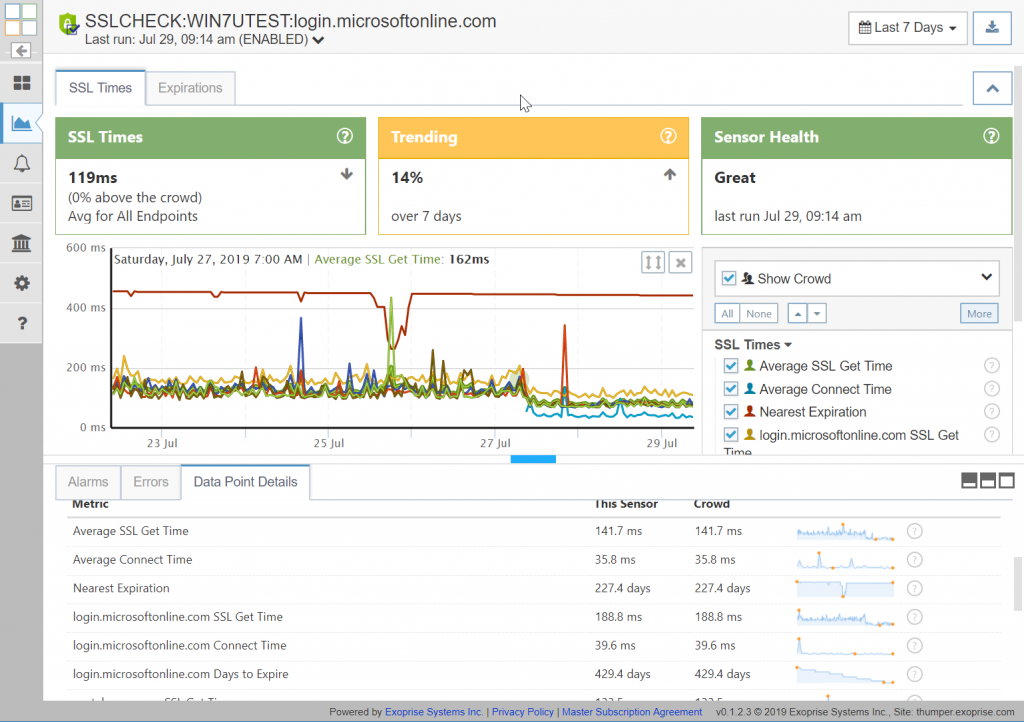Open the Privacy Policy link in footer
This screenshot has height=722, width=1024.
point(522,711)
